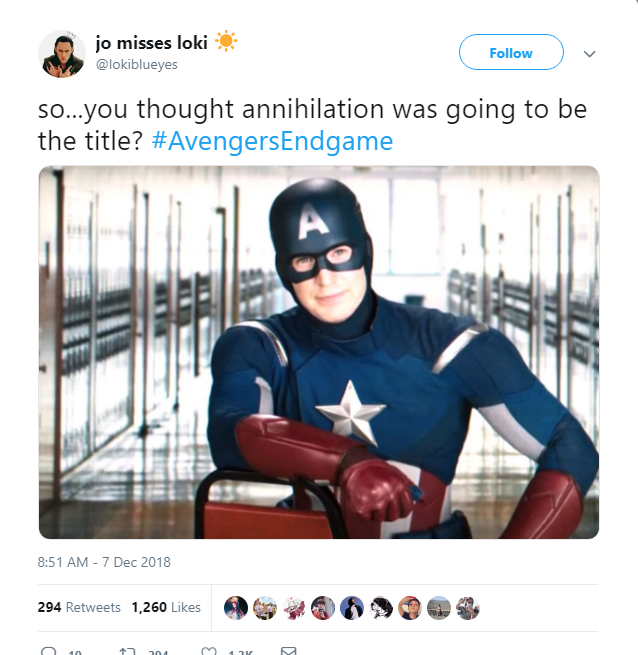Click the retweet arrows icon
Viewport: 638px width, 655px height.
(x=127, y=651)
